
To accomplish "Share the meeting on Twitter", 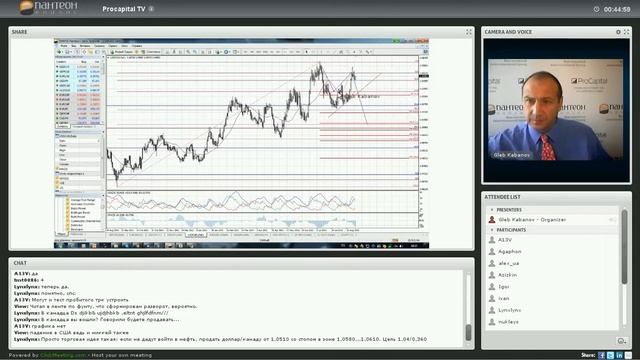I will tap(610, 356).
